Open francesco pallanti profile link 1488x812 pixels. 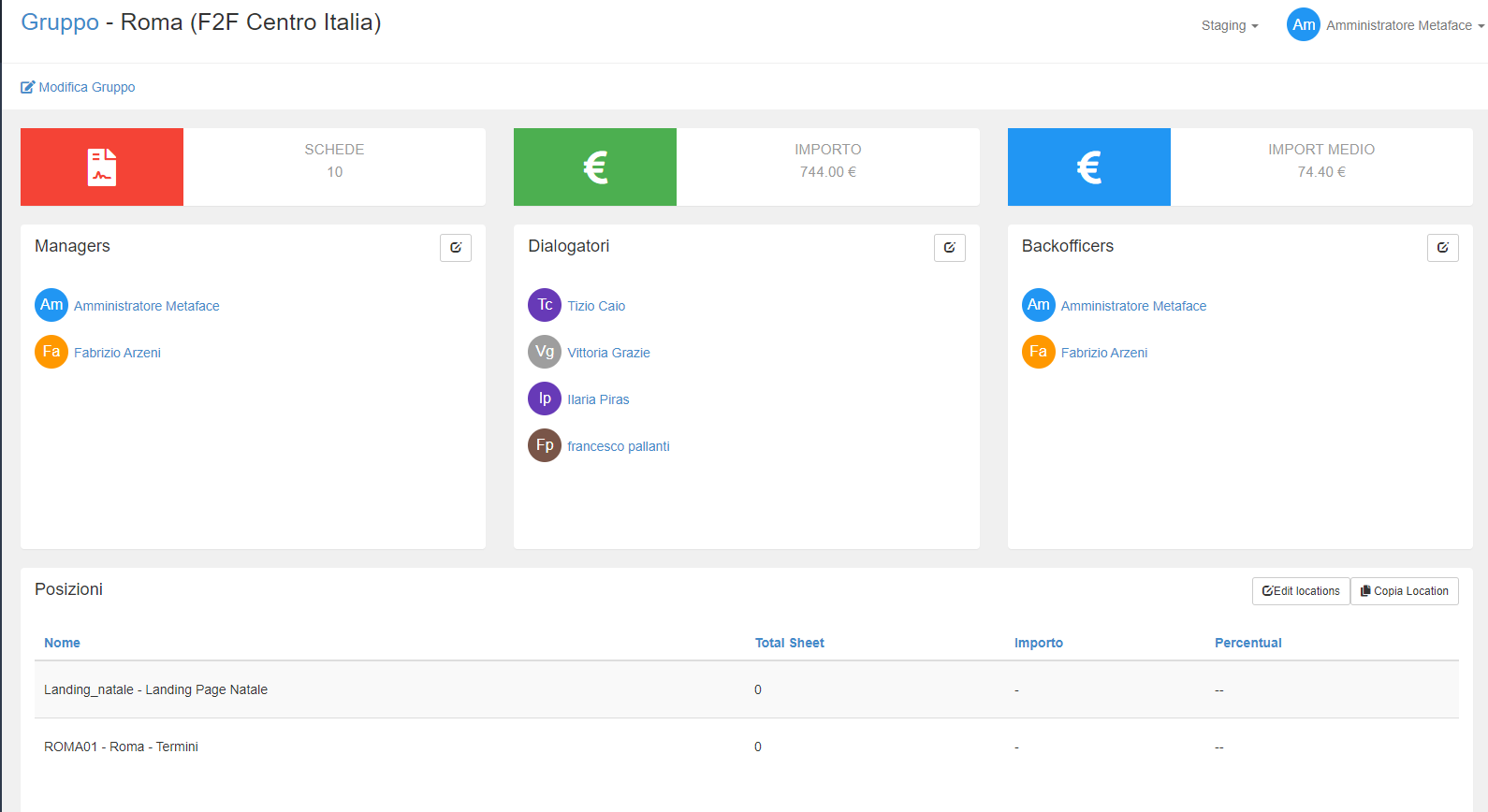tap(618, 446)
